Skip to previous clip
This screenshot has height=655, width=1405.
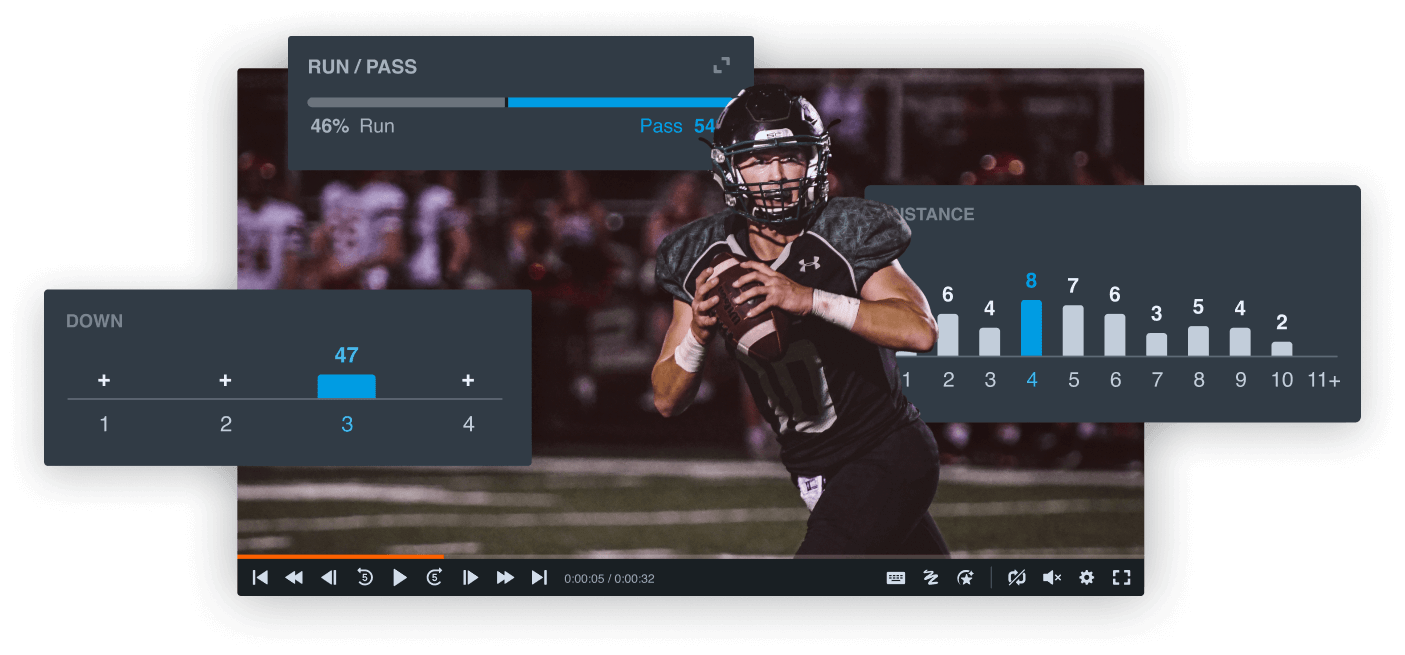(260, 578)
